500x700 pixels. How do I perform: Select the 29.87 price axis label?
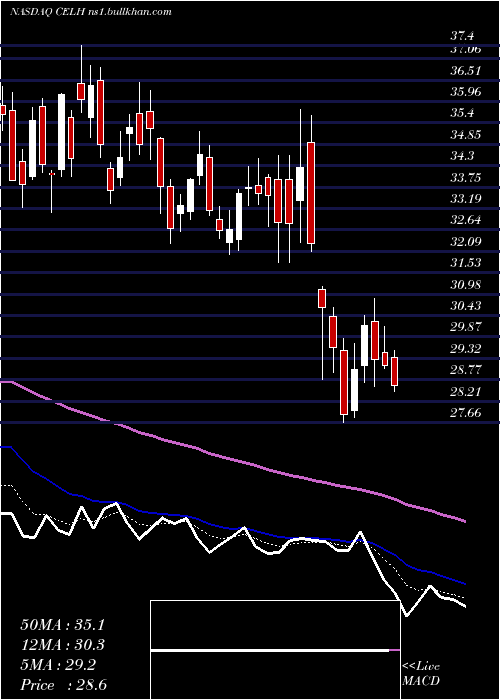[x=466, y=327]
